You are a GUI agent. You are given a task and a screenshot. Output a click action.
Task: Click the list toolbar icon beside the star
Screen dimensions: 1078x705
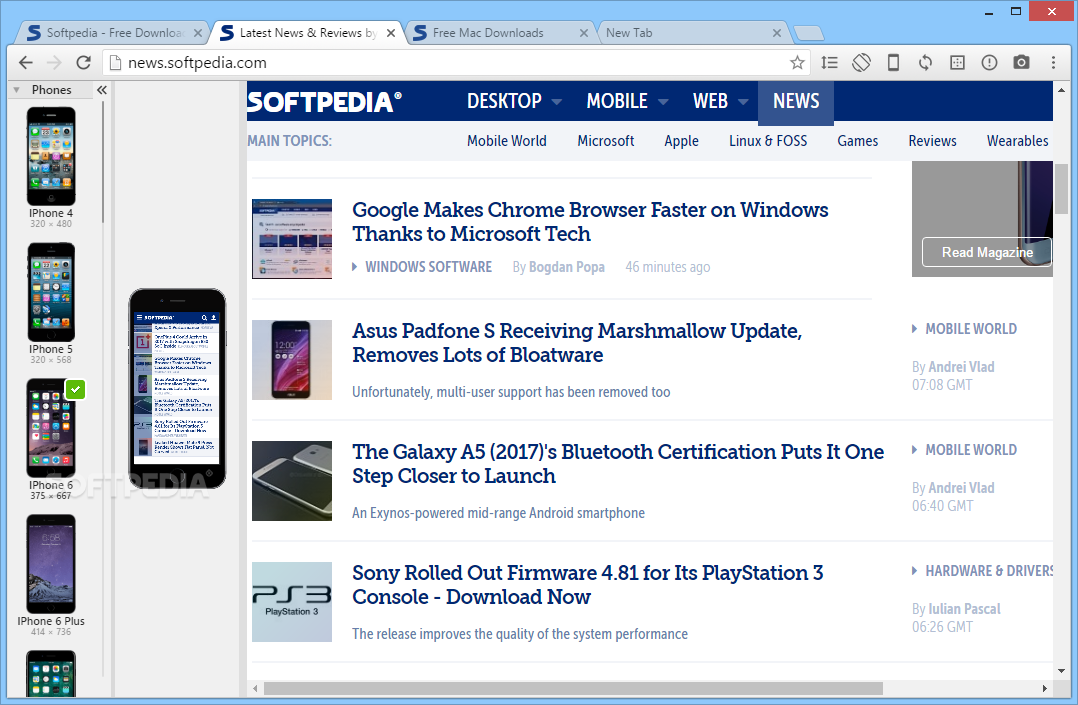click(x=829, y=63)
